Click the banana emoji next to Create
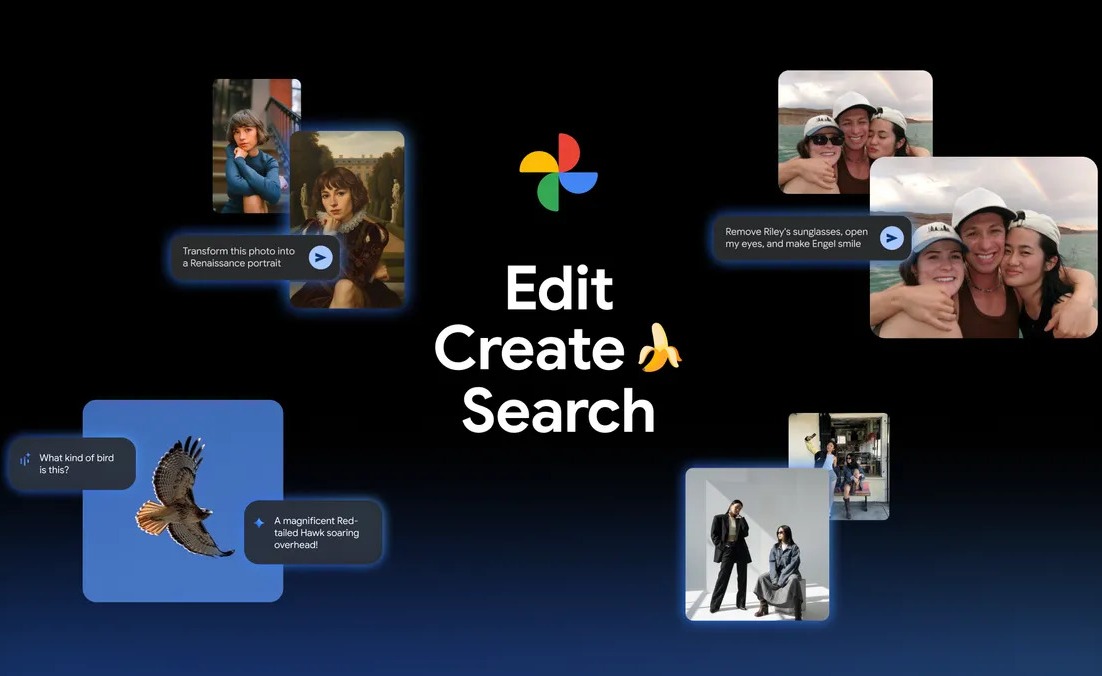Image resolution: width=1102 pixels, height=676 pixels. [x=660, y=348]
